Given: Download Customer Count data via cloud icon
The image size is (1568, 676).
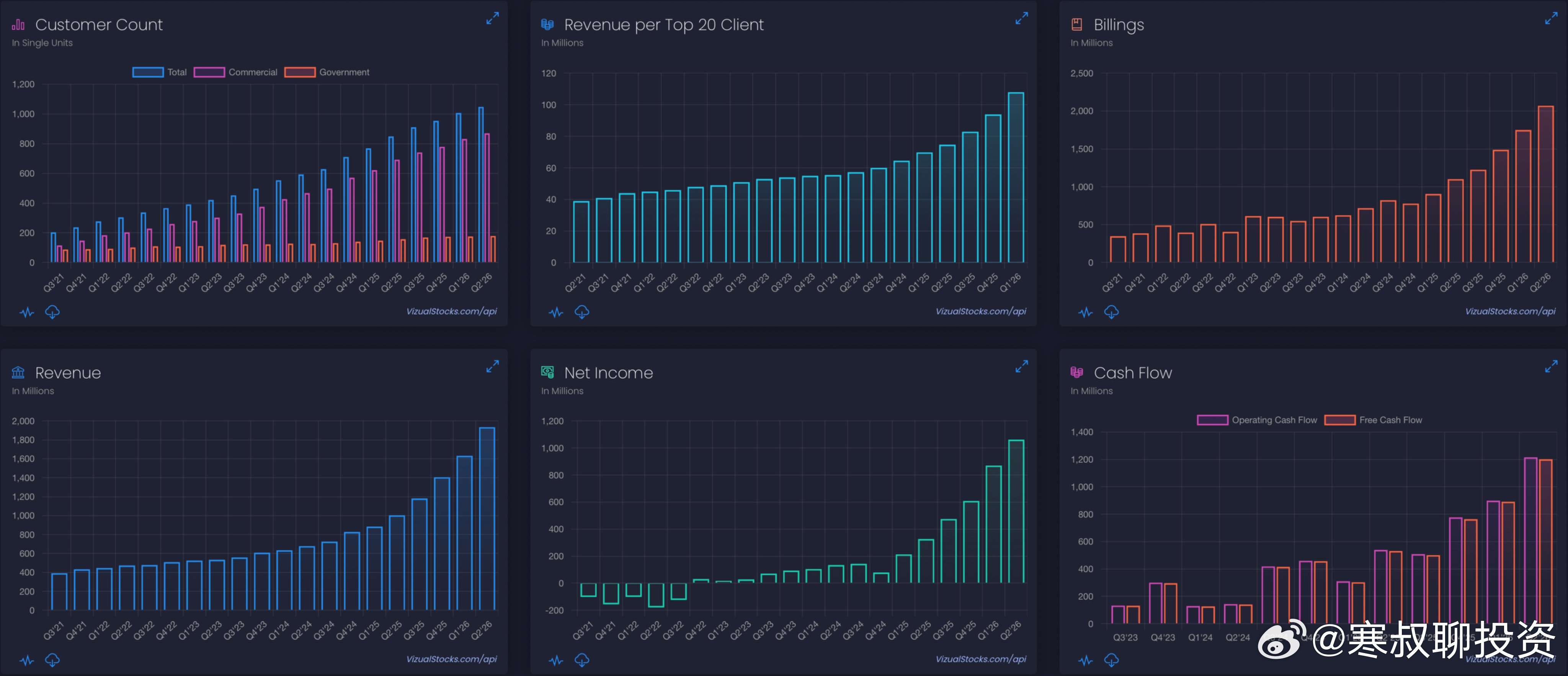Looking at the screenshot, I should [52, 312].
